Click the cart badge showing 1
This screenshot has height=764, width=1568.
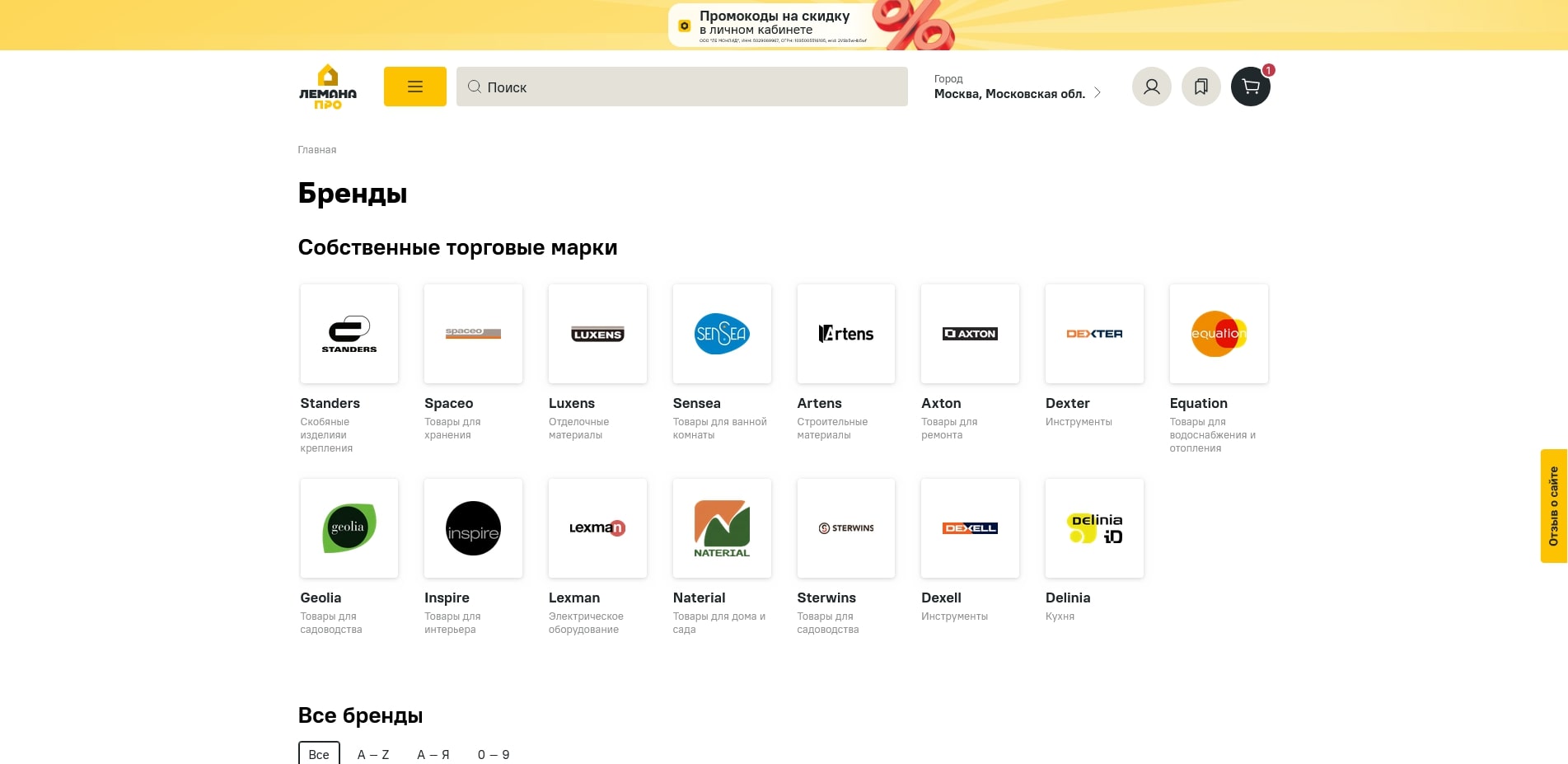tap(1269, 70)
